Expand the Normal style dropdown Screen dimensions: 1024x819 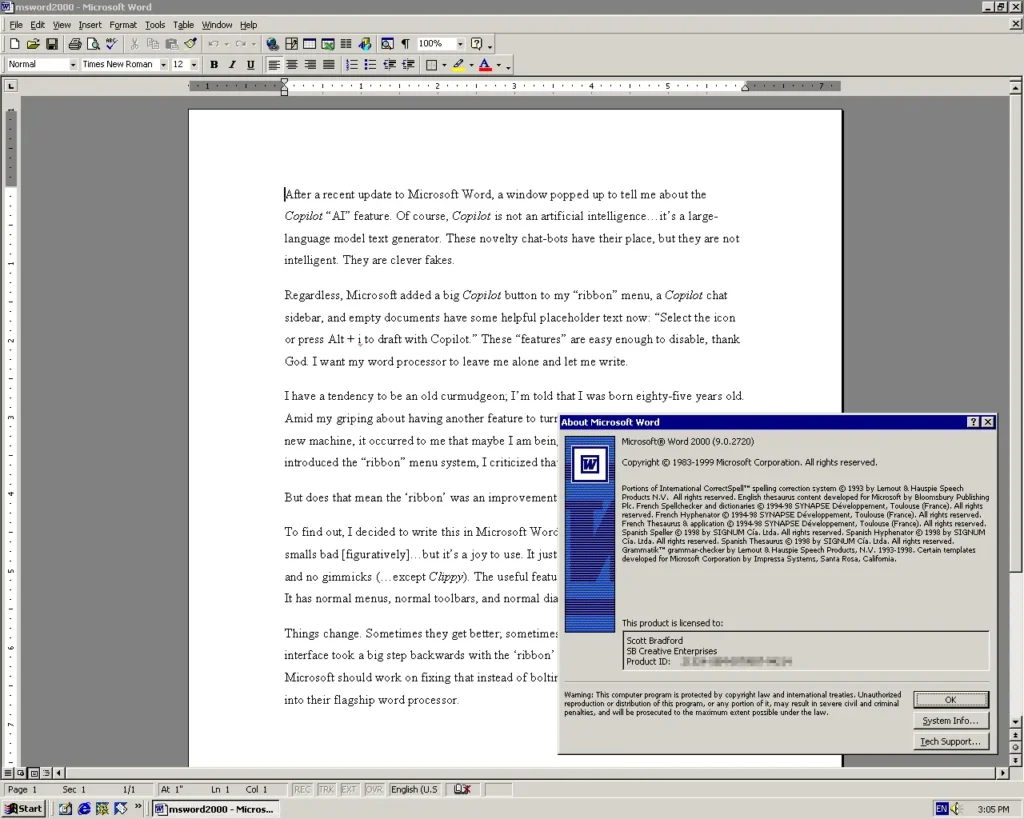pyautogui.click(x=72, y=65)
